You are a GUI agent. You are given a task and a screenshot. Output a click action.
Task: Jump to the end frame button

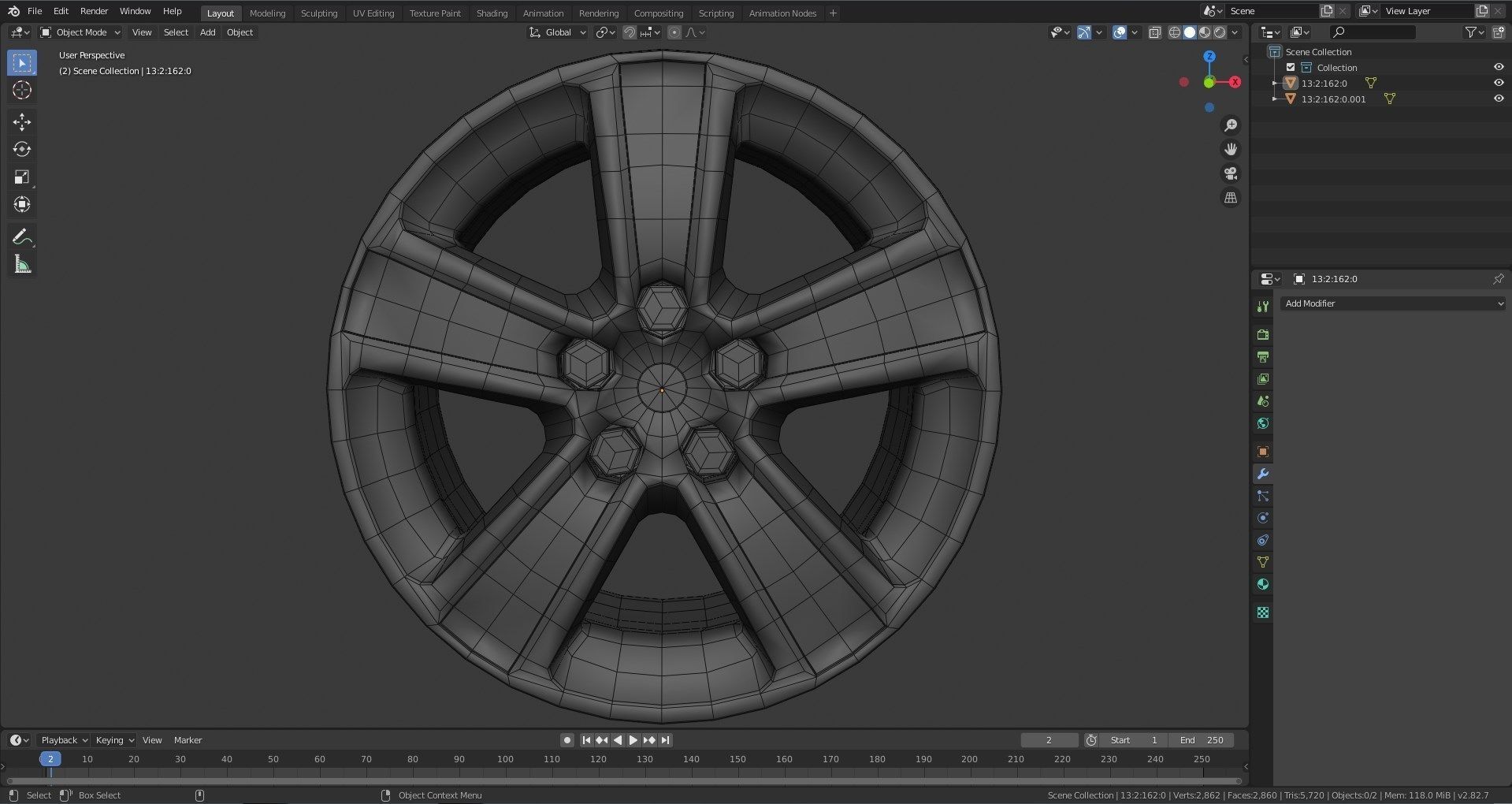click(x=665, y=740)
